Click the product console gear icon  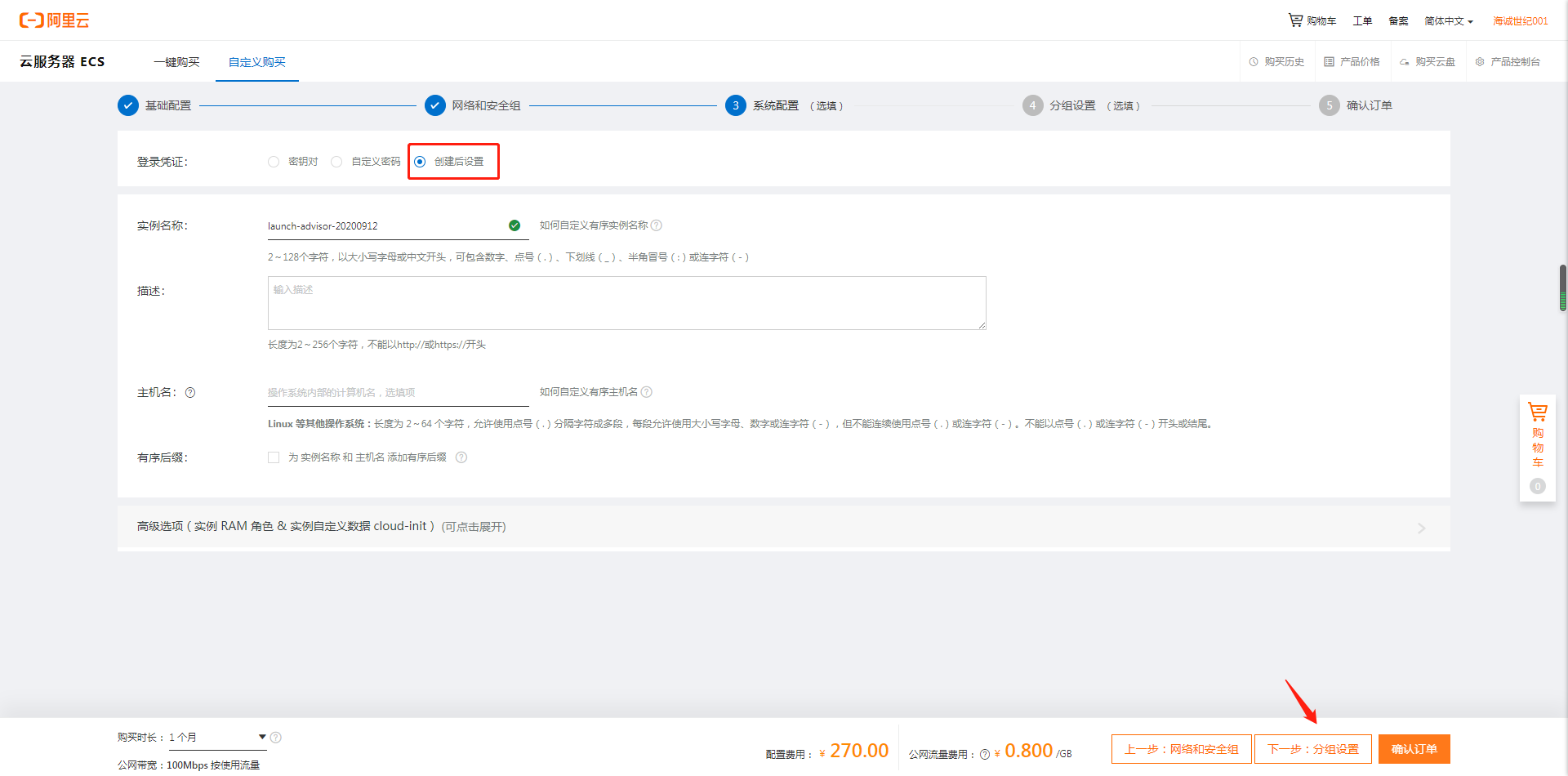tap(1479, 62)
